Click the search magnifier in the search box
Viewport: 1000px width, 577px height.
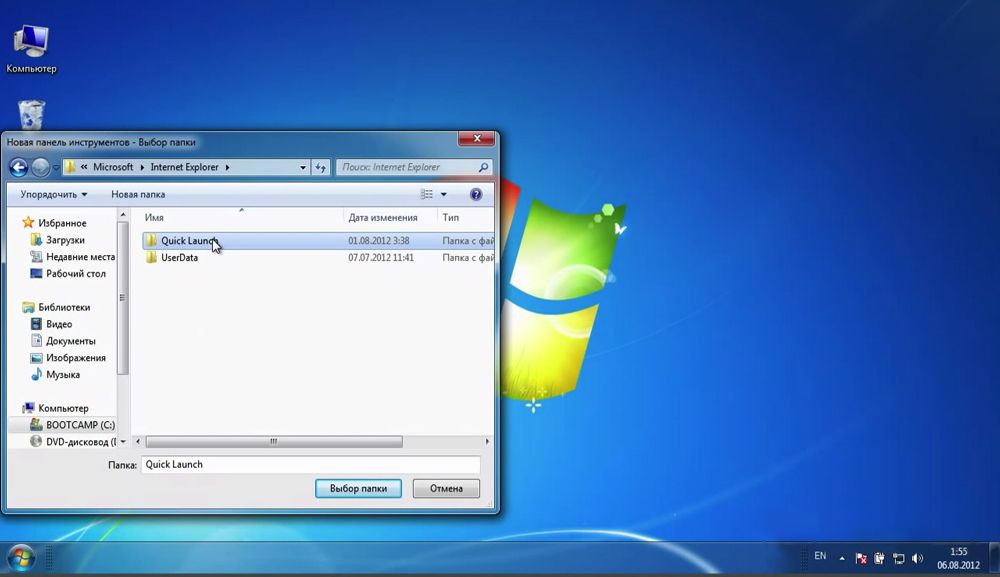[x=483, y=167]
